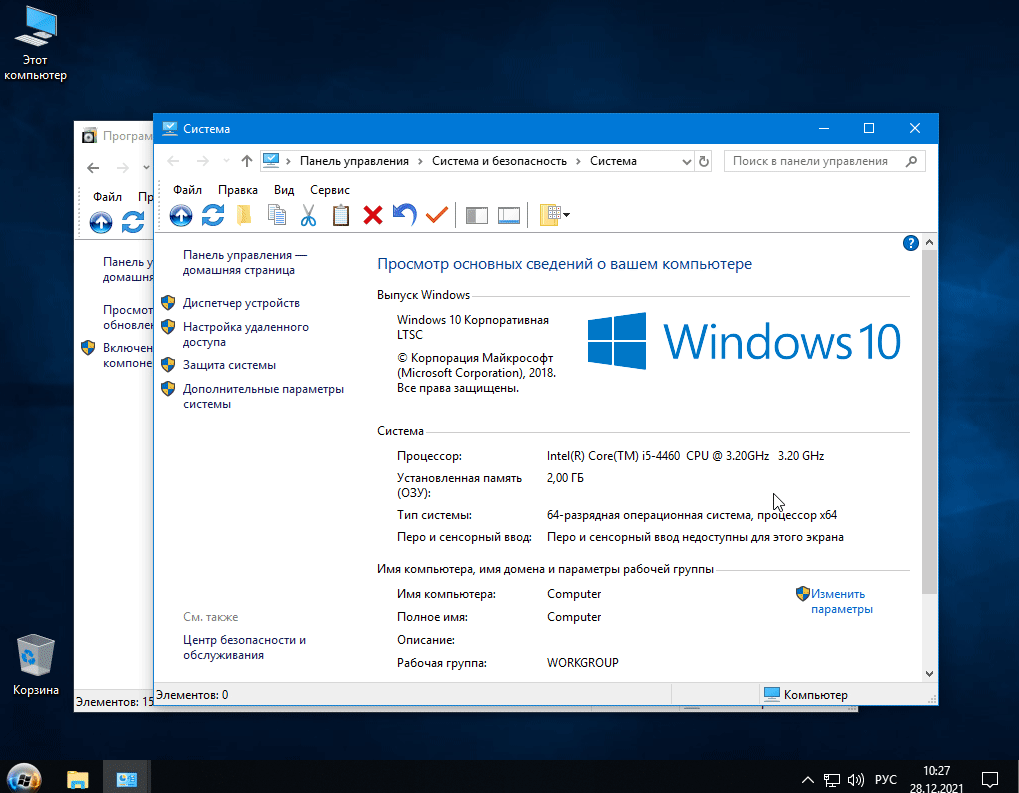Click the refresh arrows icon in Система toolbar
This screenshot has height=793, width=1019.
coord(213,215)
